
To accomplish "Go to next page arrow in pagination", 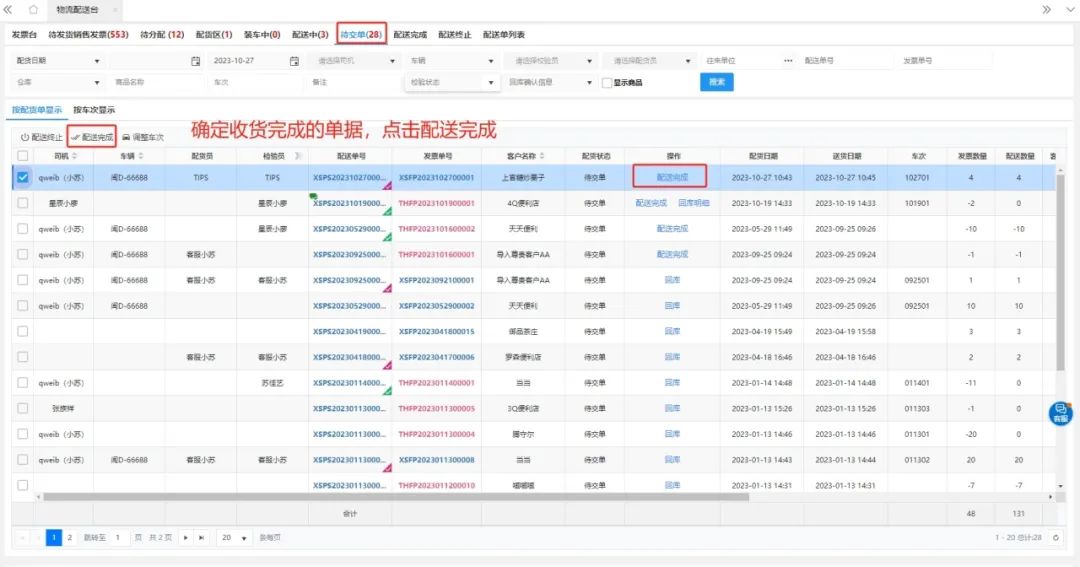I will [x=185, y=537].
